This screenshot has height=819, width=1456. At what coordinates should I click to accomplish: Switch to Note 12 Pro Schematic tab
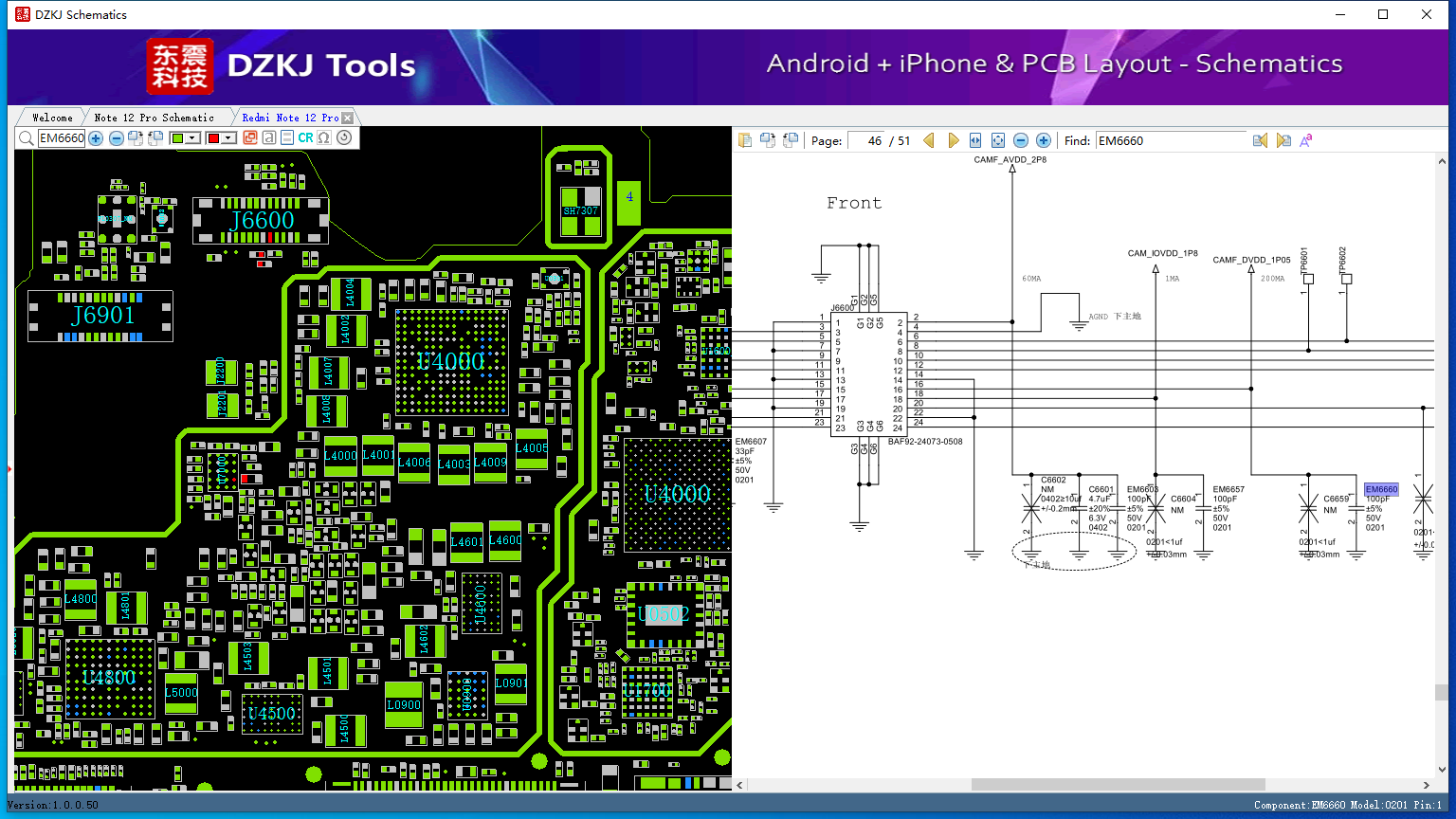pyautogui.click(x=154, y=118)
